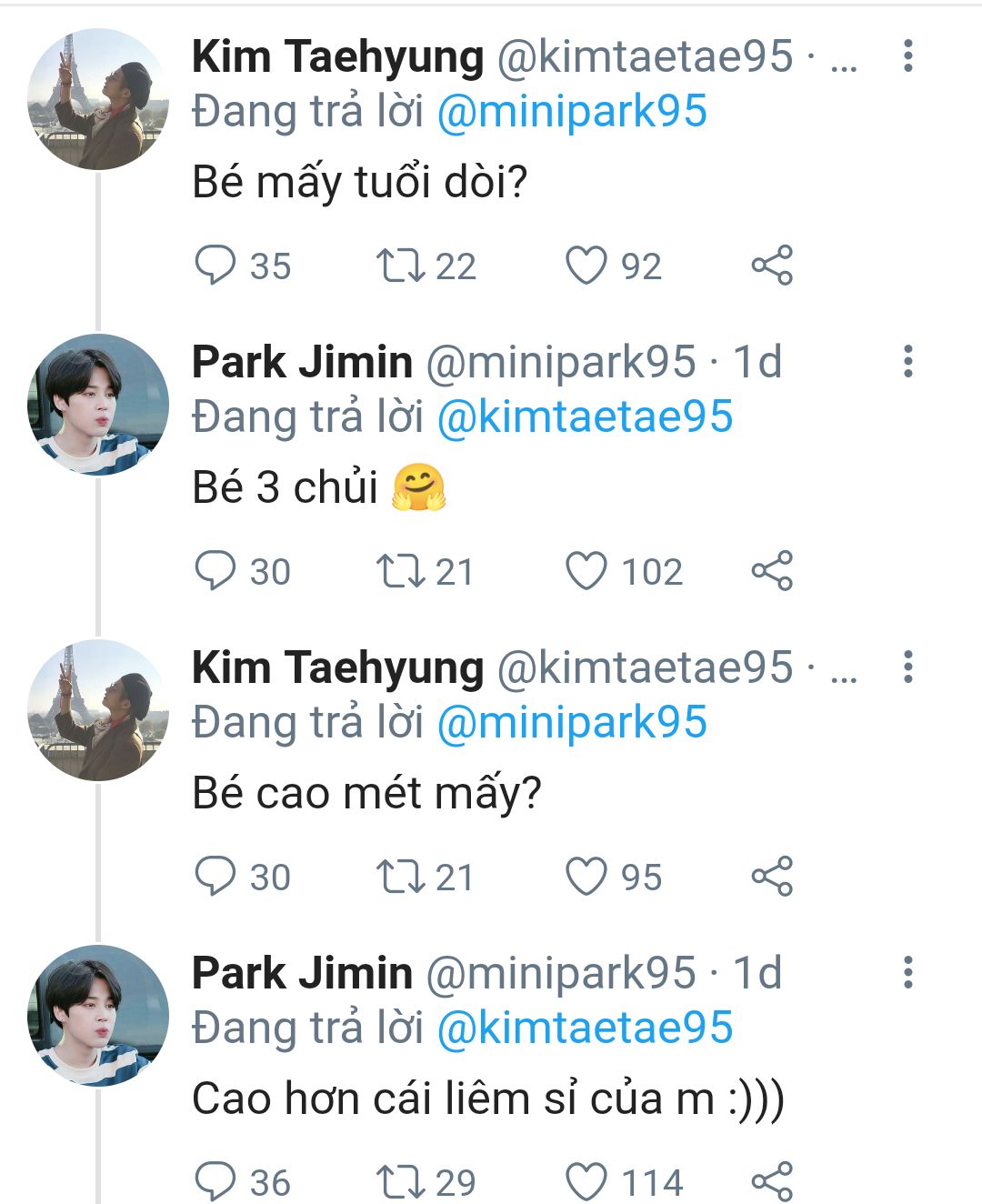Open the Park Jimin display name on the last tweet

[x=302, y=973]
